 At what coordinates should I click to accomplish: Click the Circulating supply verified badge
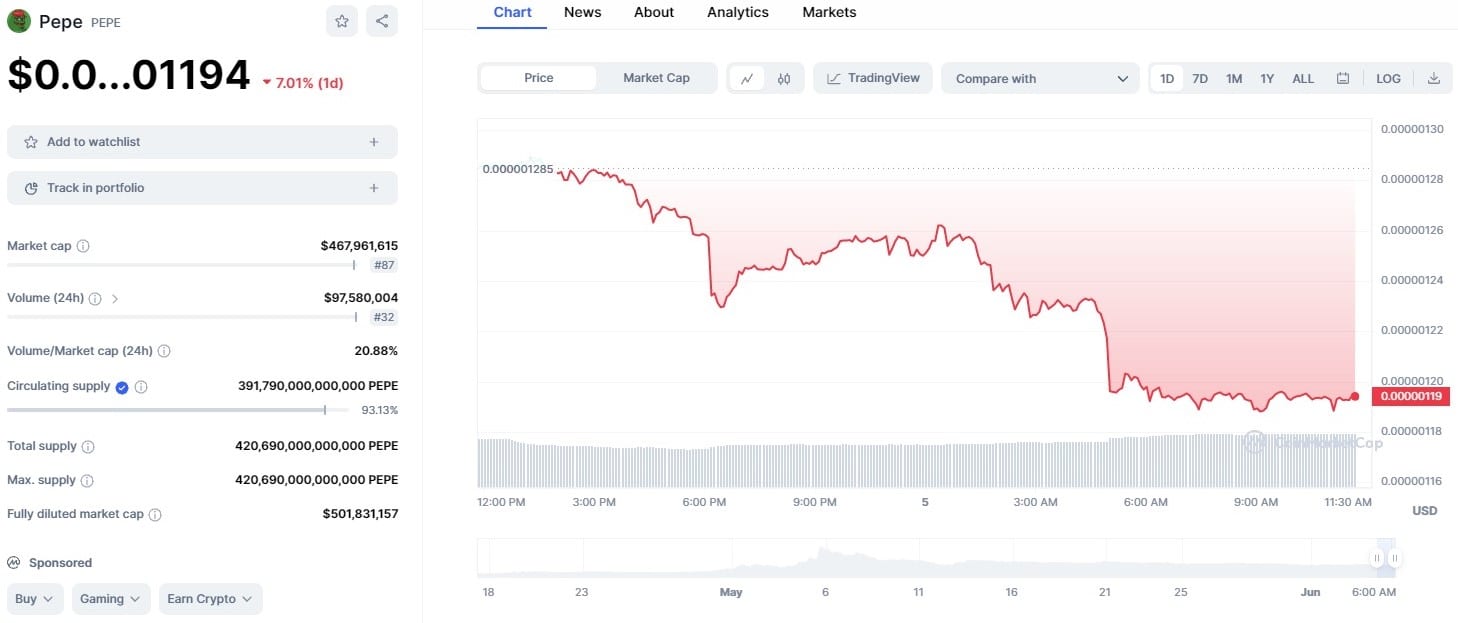pos(122,387)
